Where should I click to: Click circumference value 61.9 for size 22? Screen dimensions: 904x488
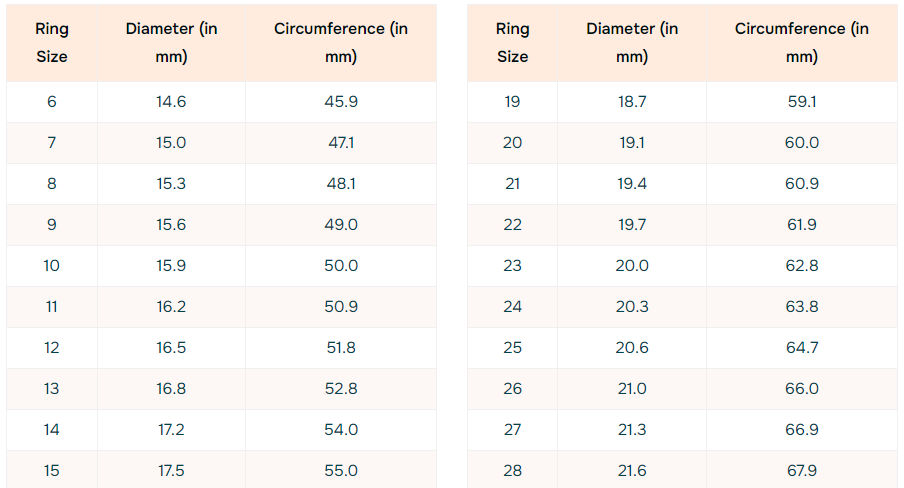801,225
